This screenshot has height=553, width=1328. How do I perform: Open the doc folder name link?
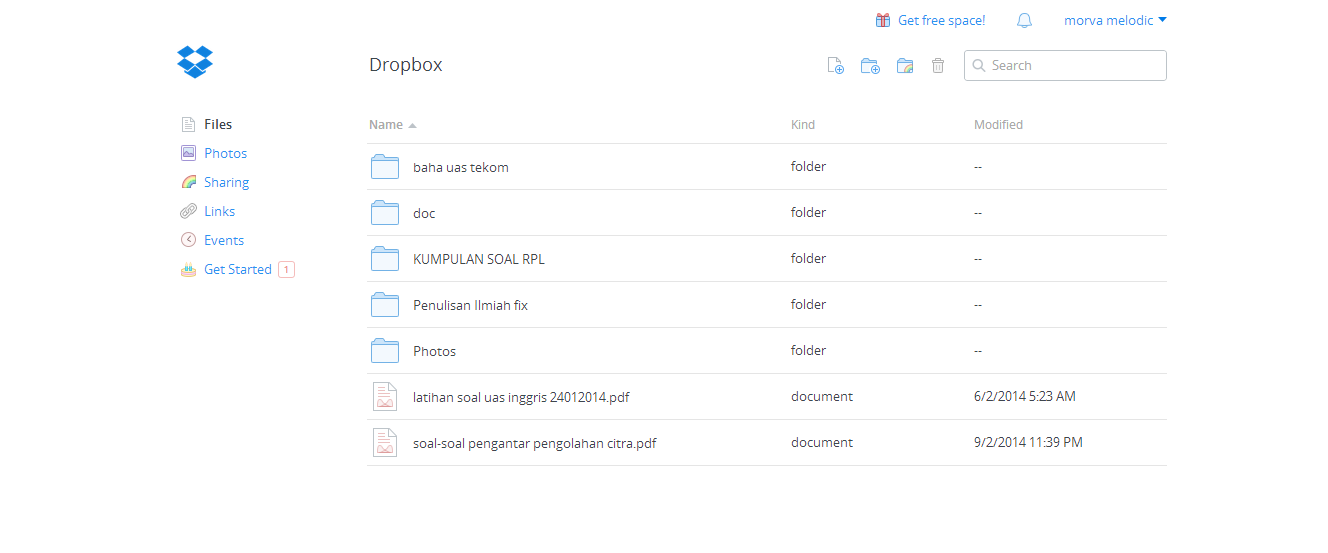pyautogui.click(x=424, y=213)
